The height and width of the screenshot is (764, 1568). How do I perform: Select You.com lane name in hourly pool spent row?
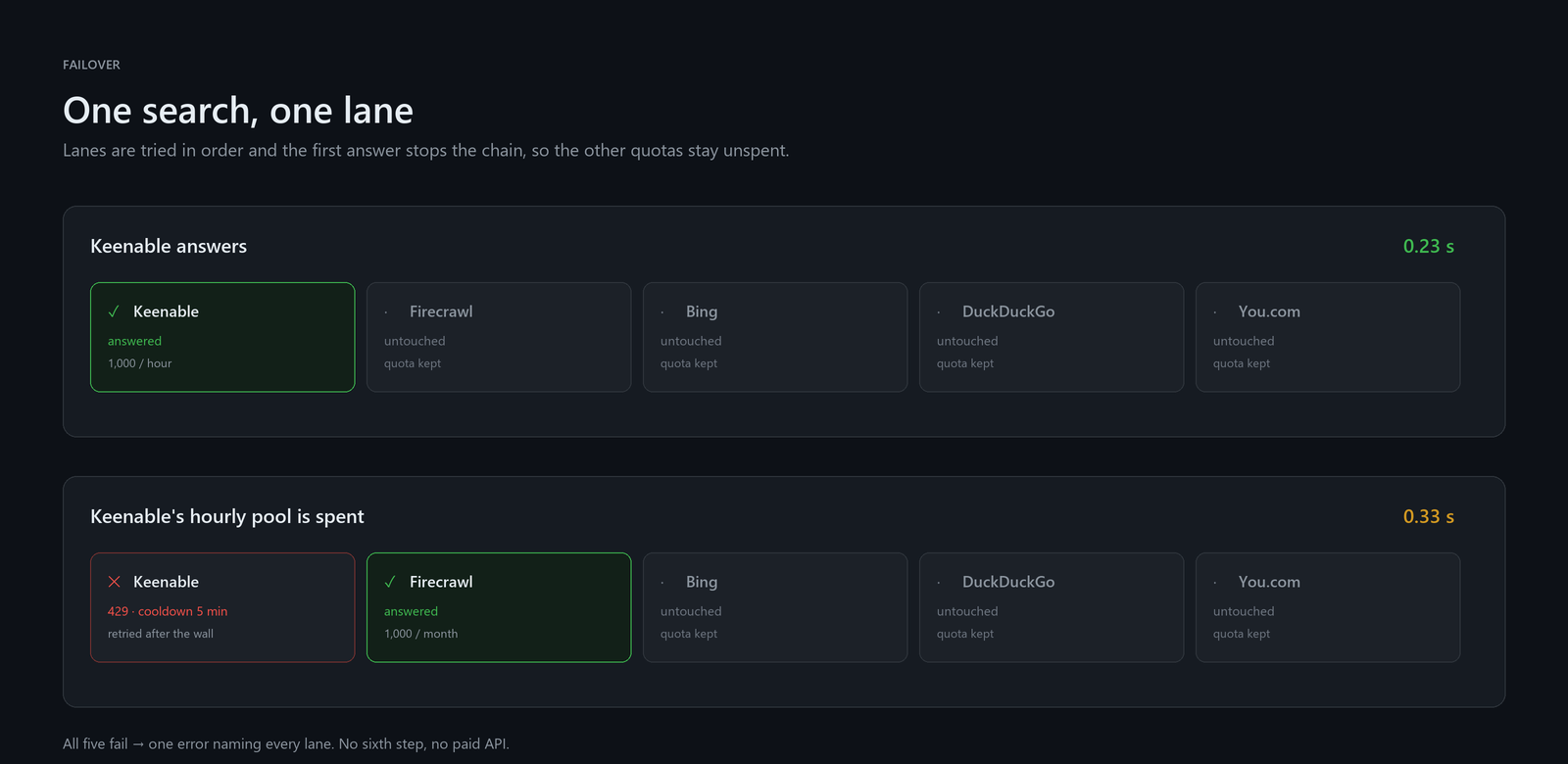[1269, 582]
